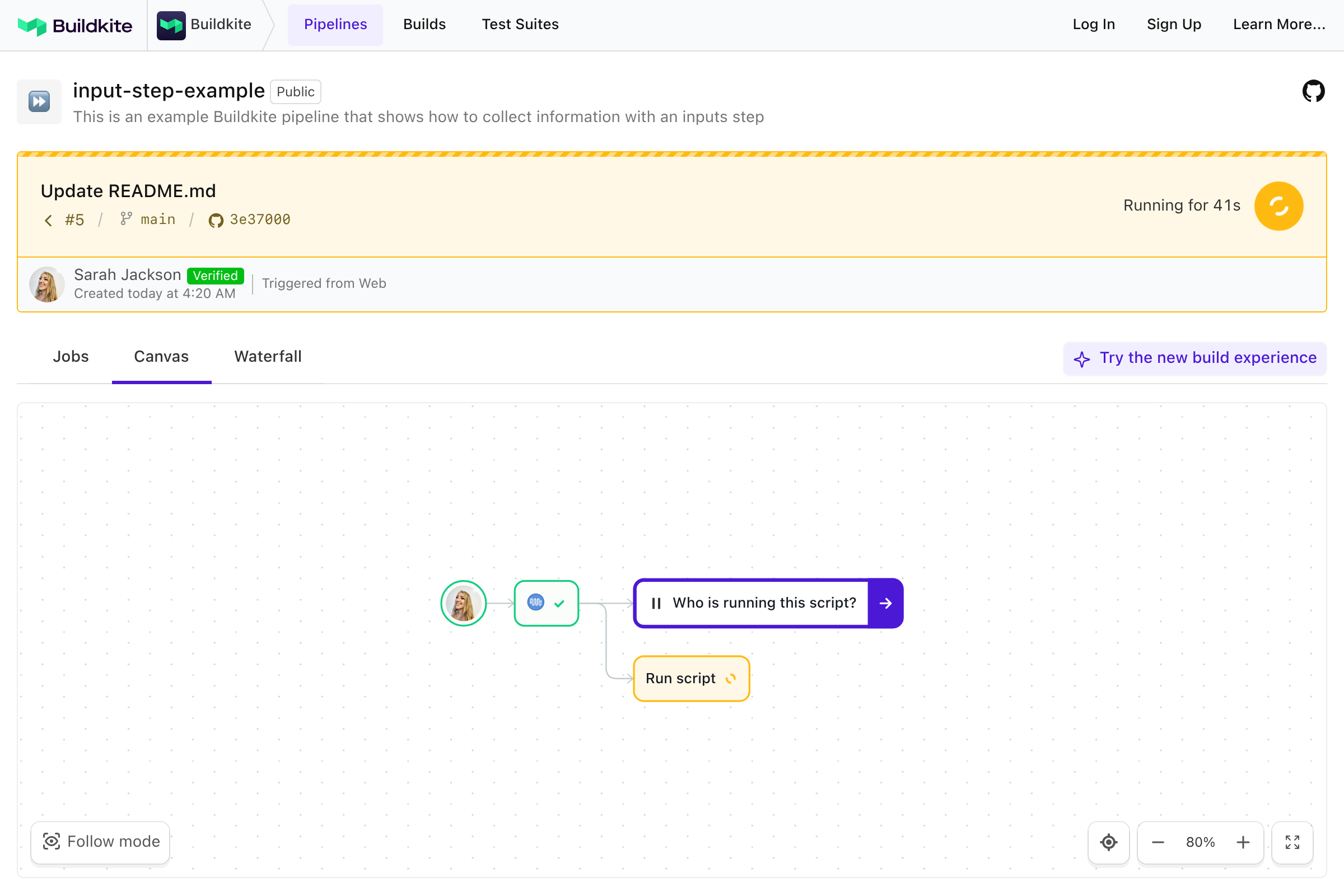Click the yellow running build status icon
1344x896 pixels.
click(x=1278, y=206)
